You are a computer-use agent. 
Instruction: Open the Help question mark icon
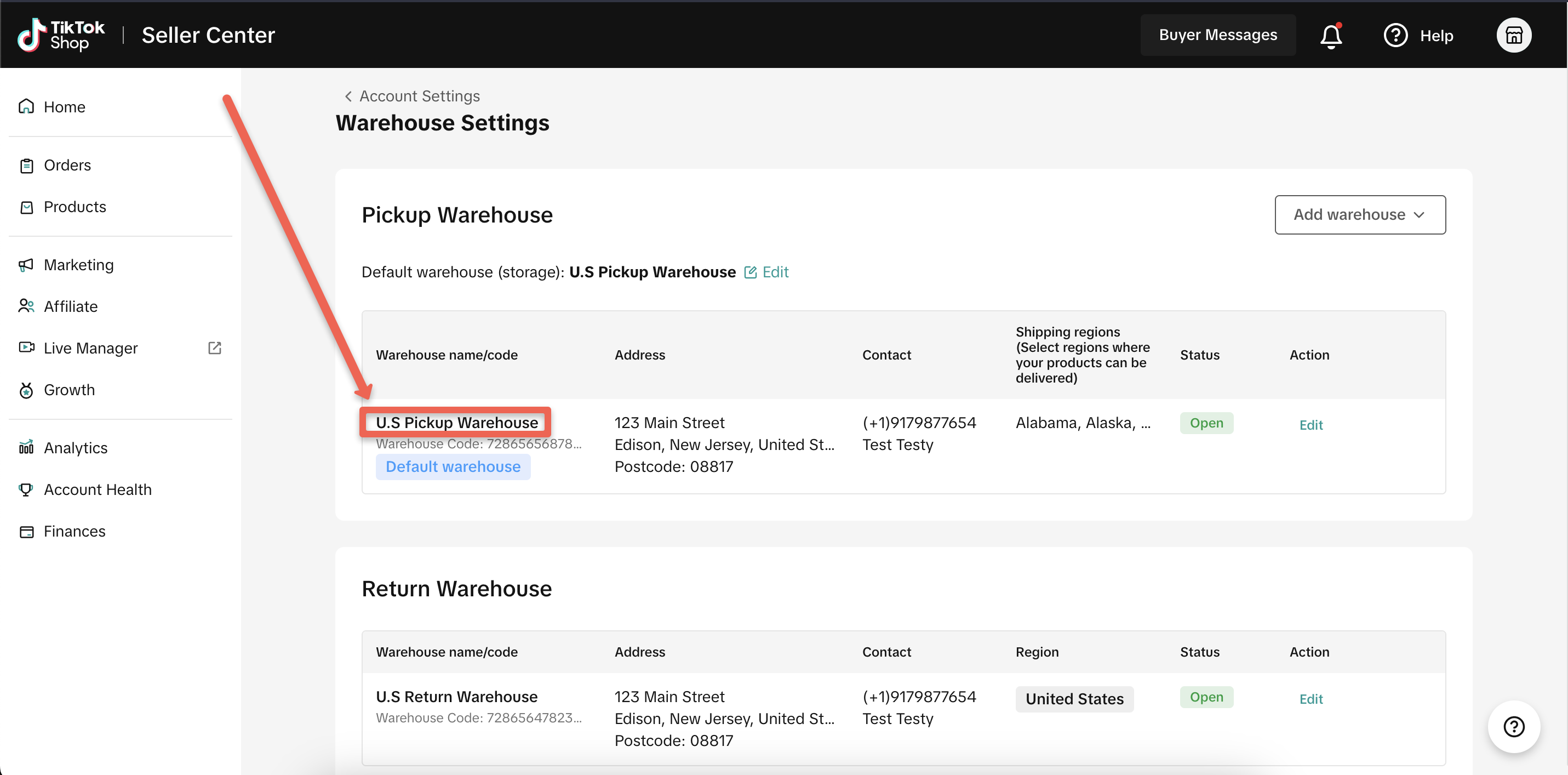point(1395,35)
